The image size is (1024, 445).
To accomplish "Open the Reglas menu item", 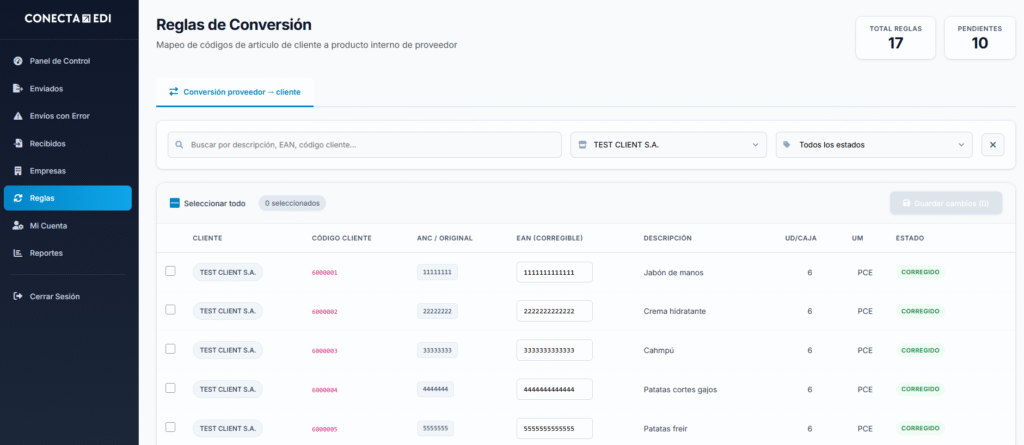I will [68, 198].
